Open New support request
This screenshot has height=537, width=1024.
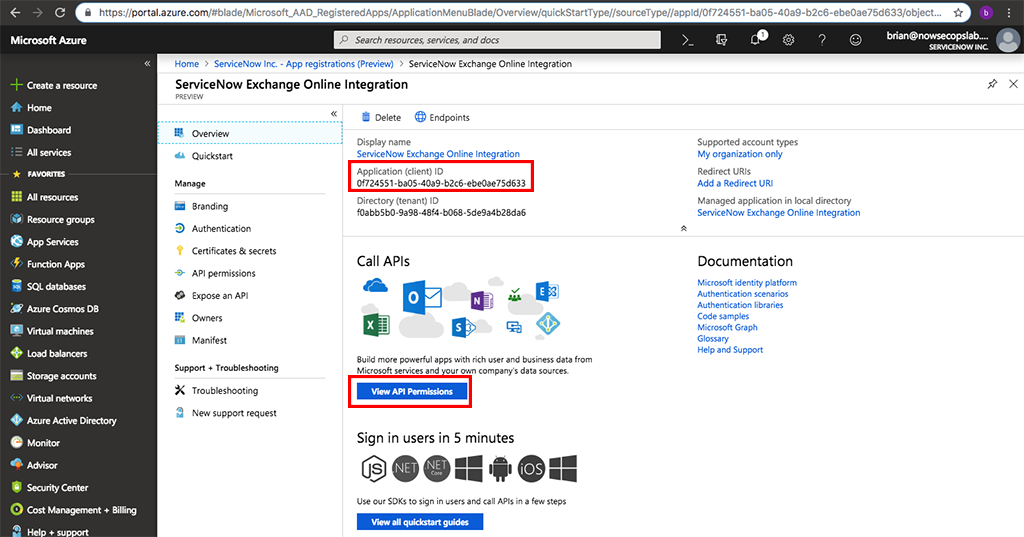(x=225, y=413)
